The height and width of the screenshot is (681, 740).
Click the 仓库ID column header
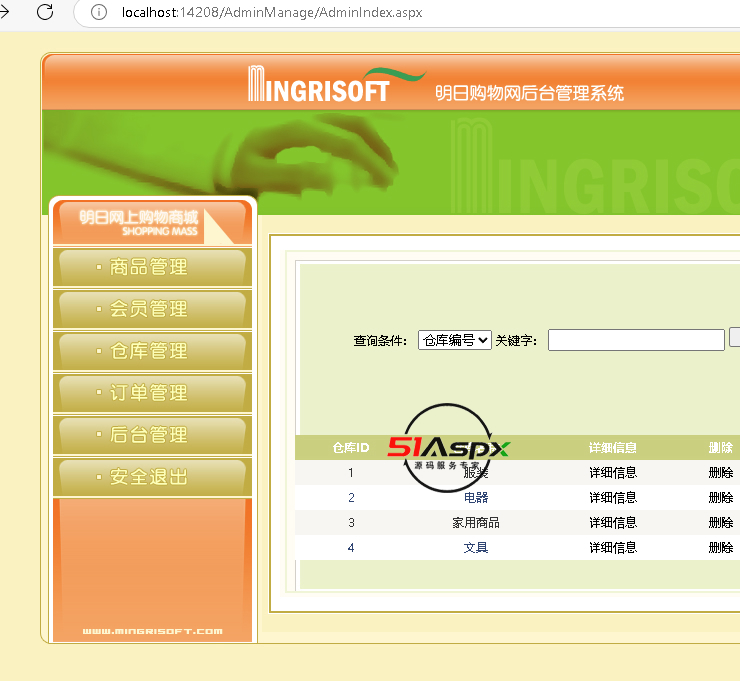pyautogui.click(x=351, y=447)
